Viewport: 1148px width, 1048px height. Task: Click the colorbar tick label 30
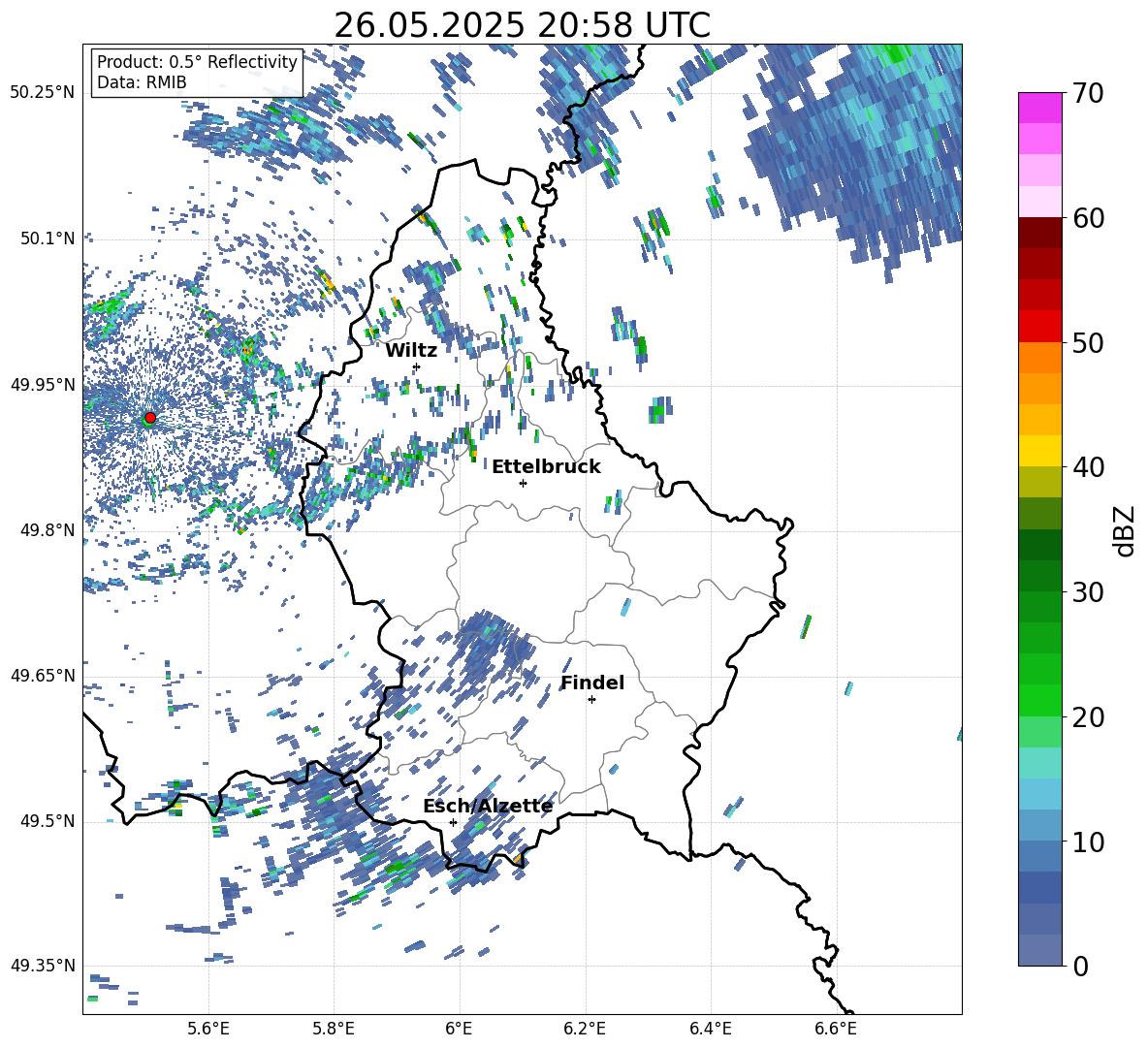(1088, 592)
